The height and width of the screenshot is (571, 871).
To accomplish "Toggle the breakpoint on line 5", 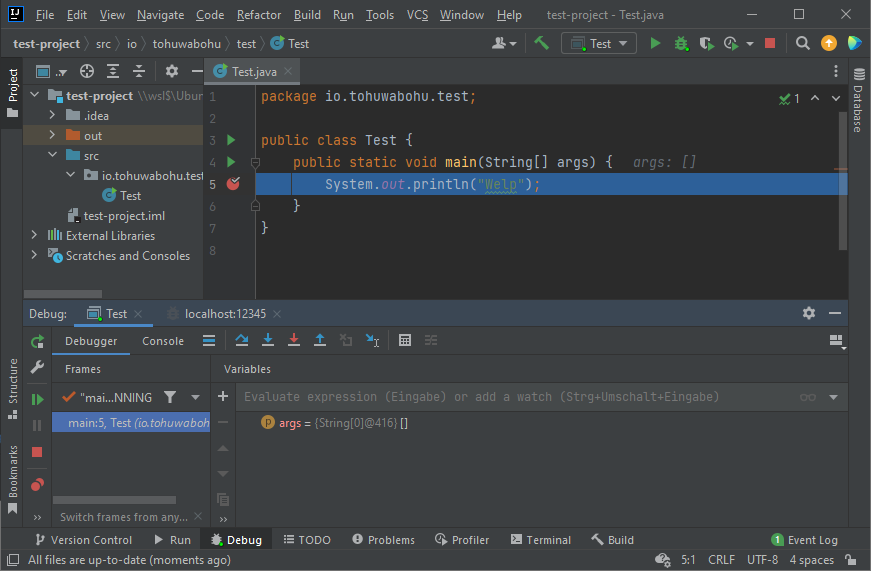I will (x=233, y=184).
